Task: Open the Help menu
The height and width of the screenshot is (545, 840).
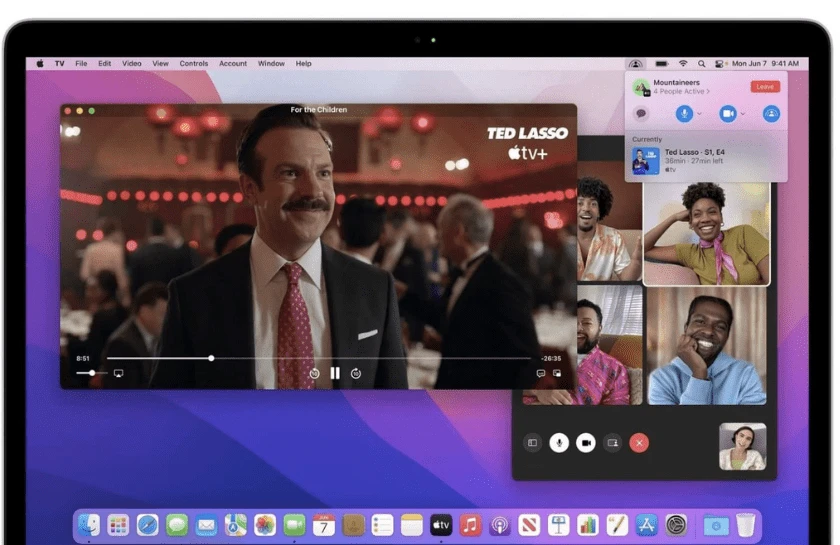Action: click(x=304, y=63)
